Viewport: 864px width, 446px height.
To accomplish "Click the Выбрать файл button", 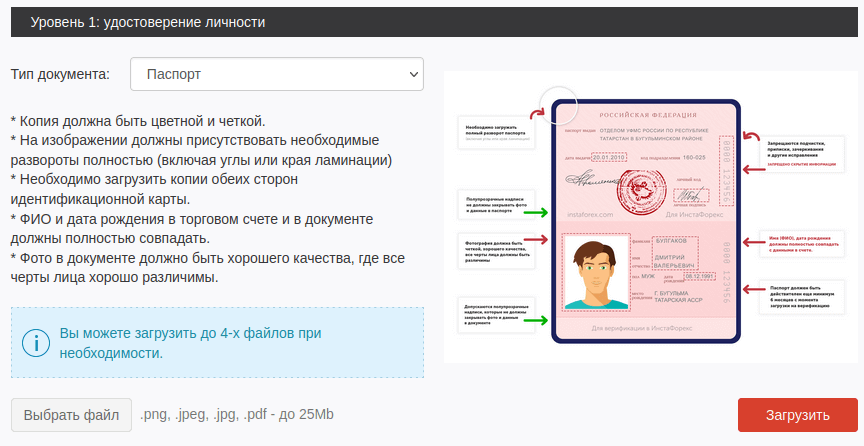I will click(x=71, y=415).
